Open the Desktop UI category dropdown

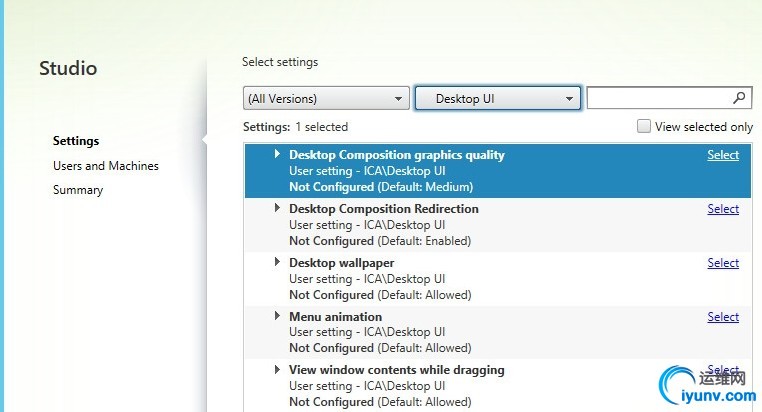click(x=498, y=98)
